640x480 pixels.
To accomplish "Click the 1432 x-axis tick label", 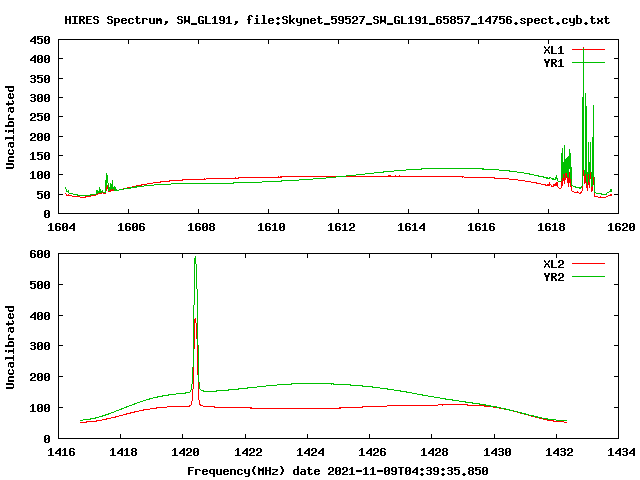I will pyautogui.click(x=559, y=452).
